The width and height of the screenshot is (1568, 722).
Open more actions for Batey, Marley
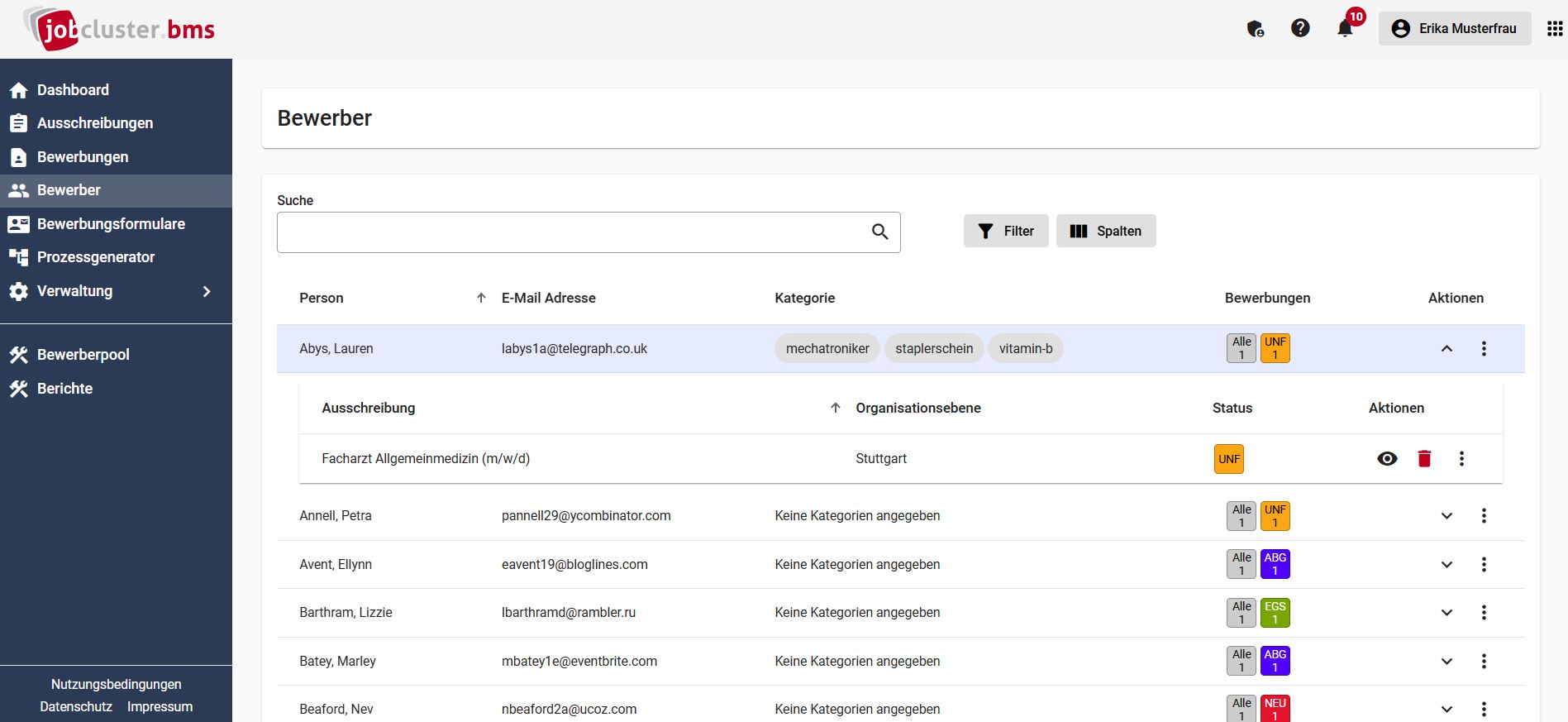pos(1484,661)
